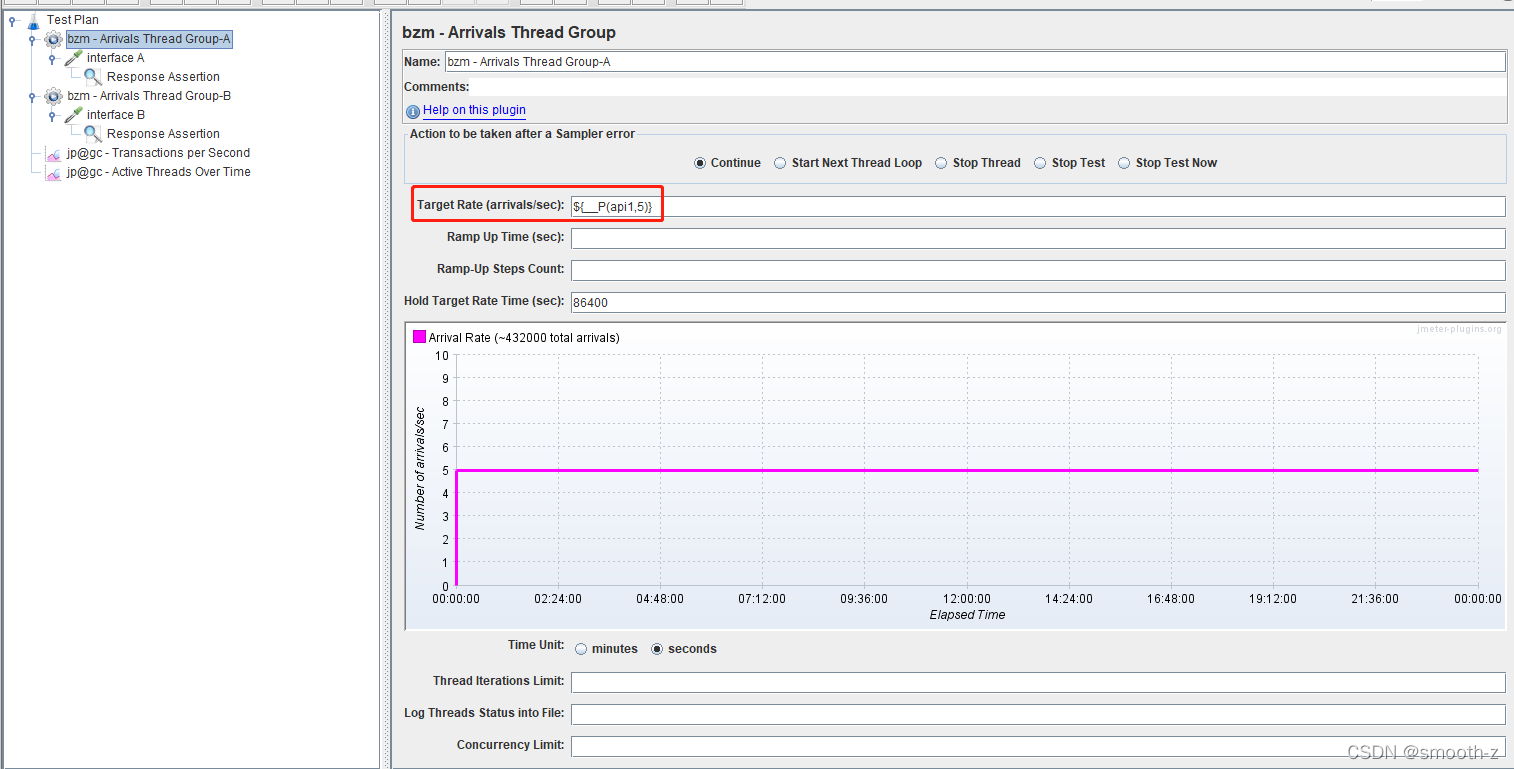Select jp@gc - Transactions per Second listener
This screenshot has height=769, width=1514.
point(158,153)
